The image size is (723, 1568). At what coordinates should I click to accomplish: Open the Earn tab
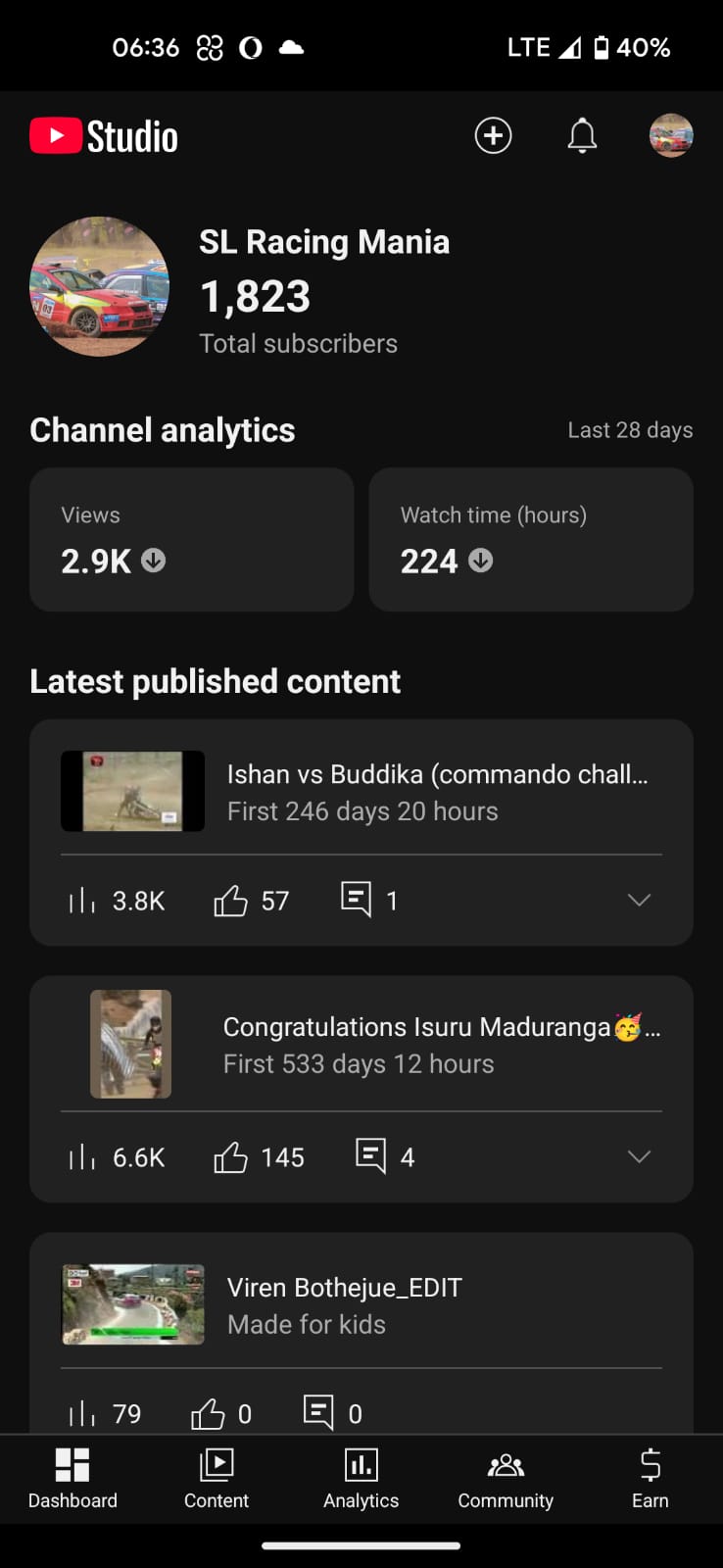(650, 1478)
